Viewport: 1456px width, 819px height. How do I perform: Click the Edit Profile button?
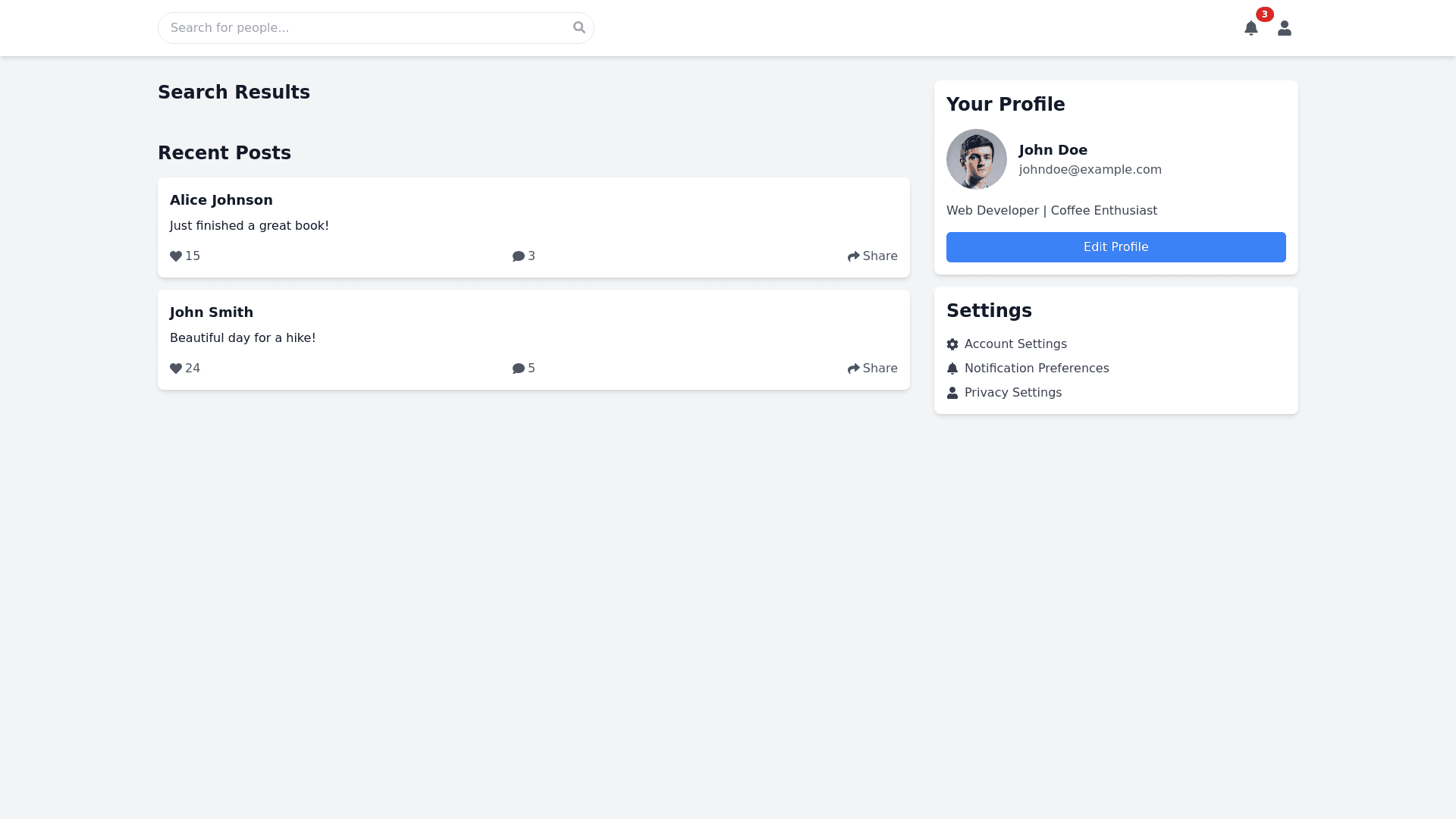[x=1116, y=247]
